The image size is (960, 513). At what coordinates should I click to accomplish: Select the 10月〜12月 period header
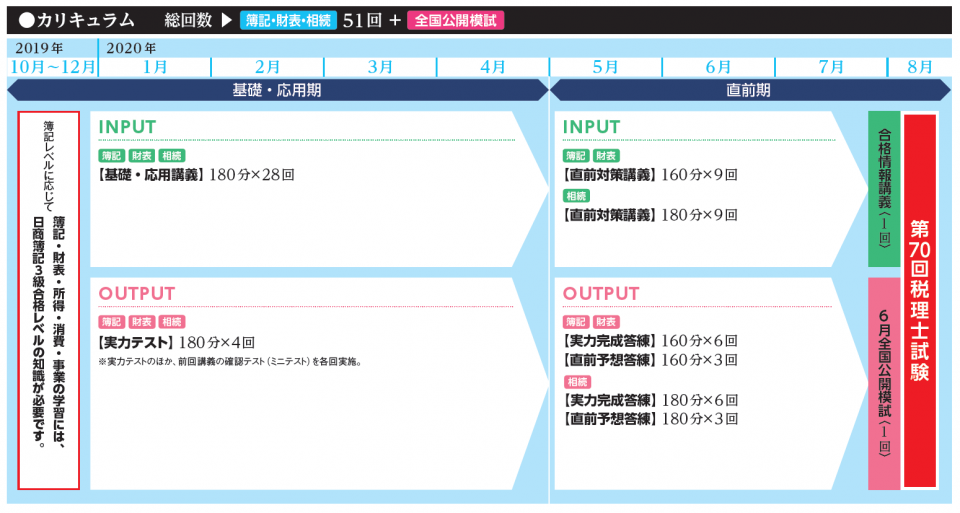(x=52, y=67)
